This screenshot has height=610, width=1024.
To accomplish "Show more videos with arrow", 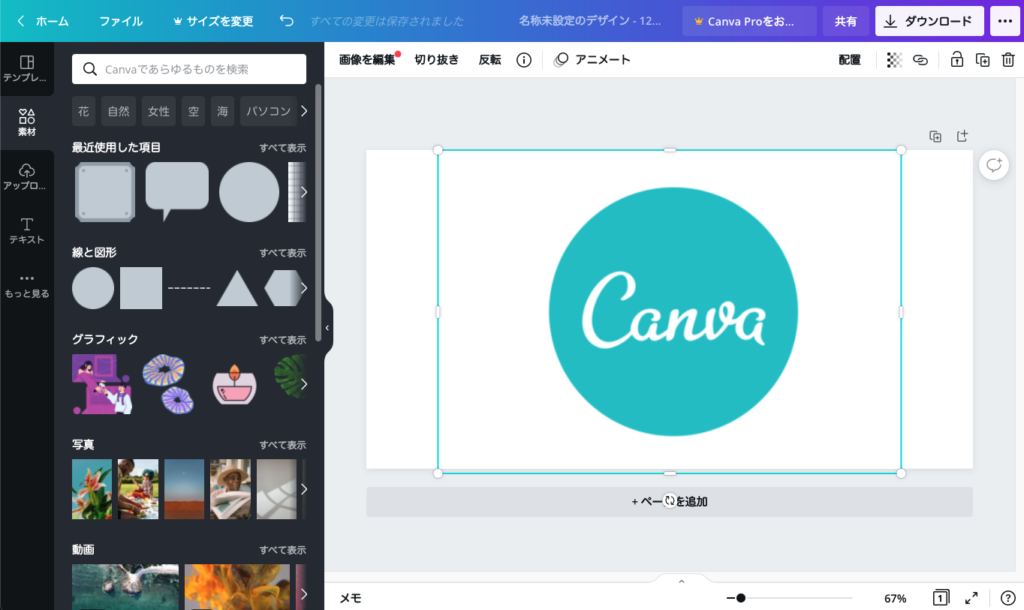I will click(304, 594).
